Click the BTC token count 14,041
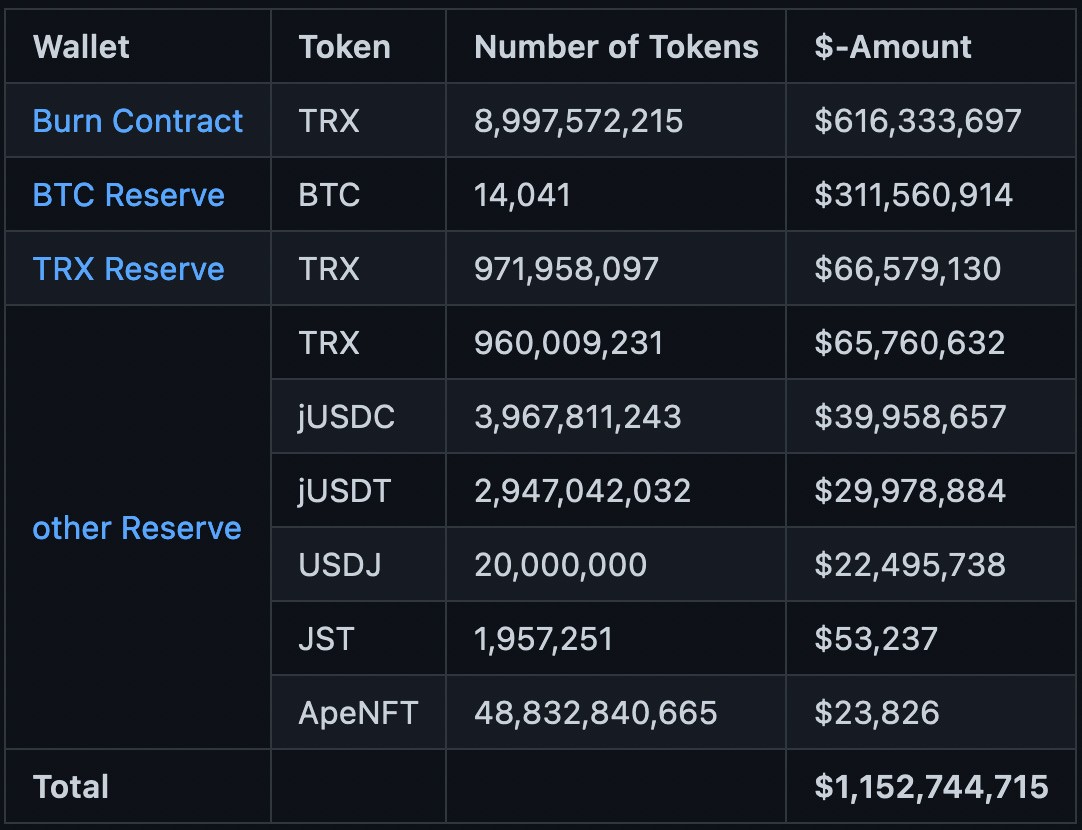 (522, 195)
